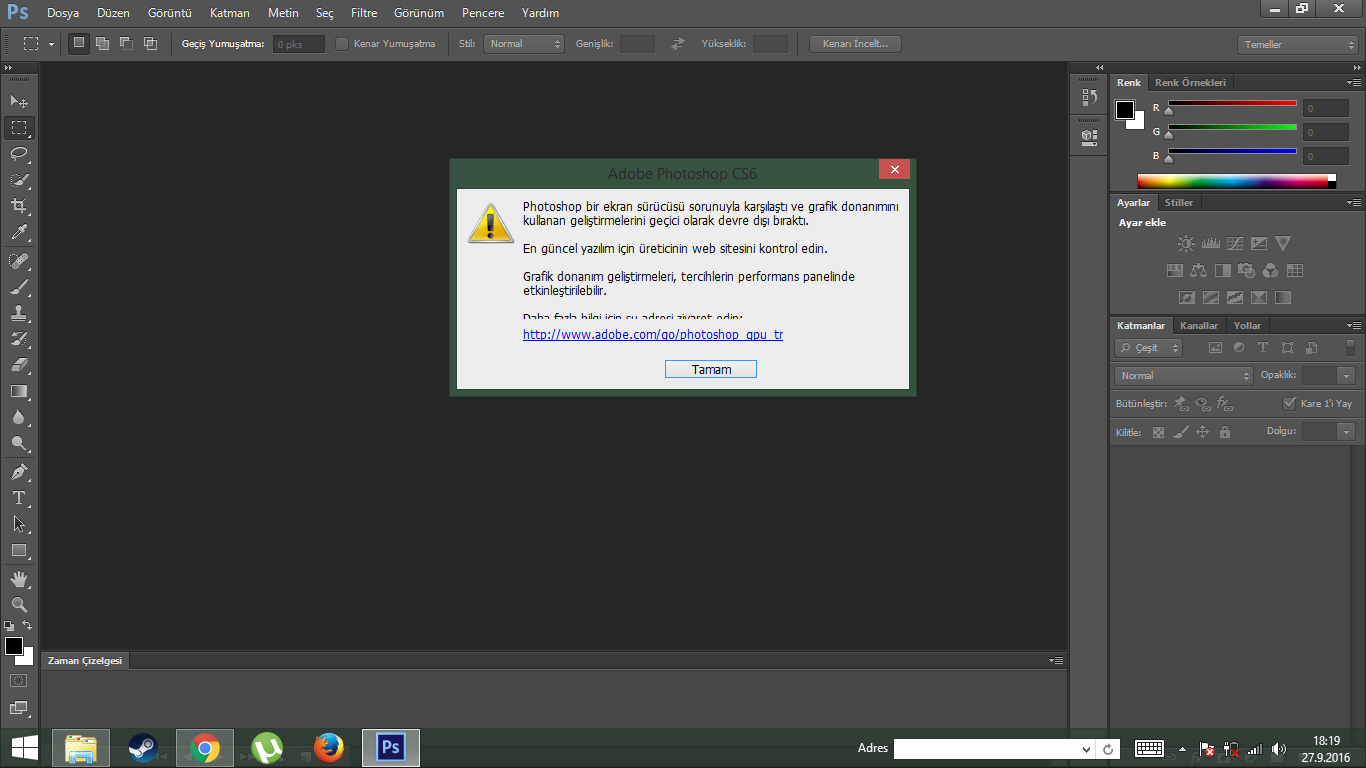Select the Path Selection tool
1366x768 pixels.
coord(19,524)
